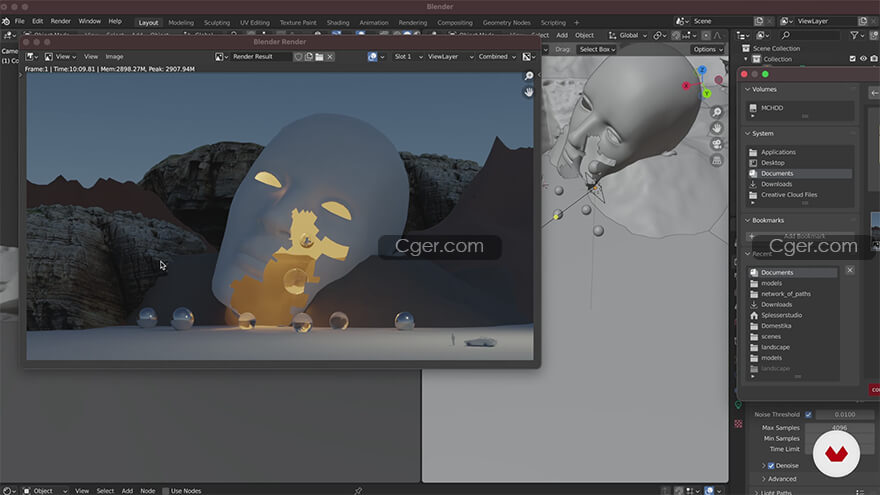Collapse Collection tree arrow in outliner

pyautogui.click(x=746, y=59)
